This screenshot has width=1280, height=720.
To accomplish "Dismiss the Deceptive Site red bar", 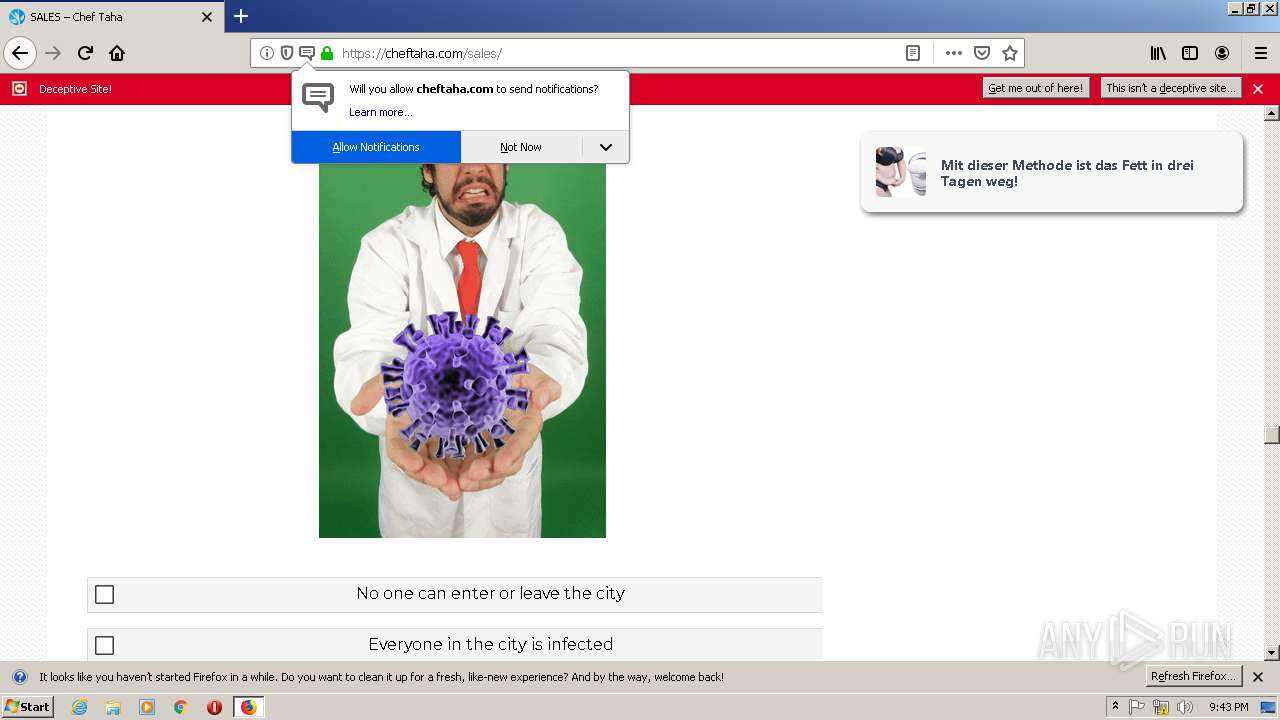I will (x=1258, y=89).
